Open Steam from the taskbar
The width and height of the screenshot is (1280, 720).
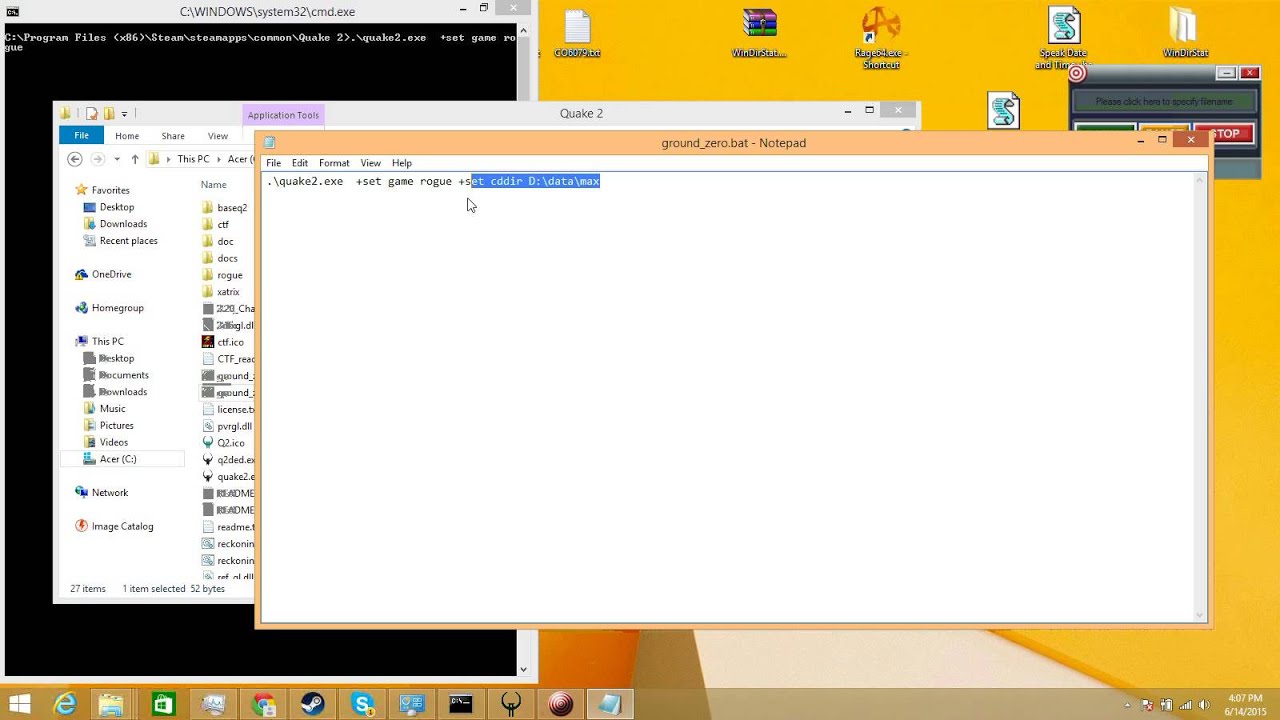[x=312, y=705]
